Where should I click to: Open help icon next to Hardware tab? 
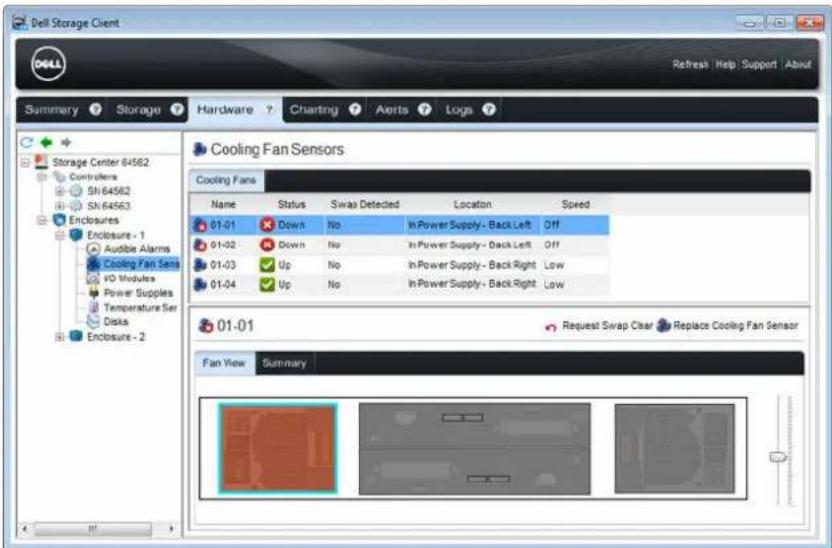point(270,109)
